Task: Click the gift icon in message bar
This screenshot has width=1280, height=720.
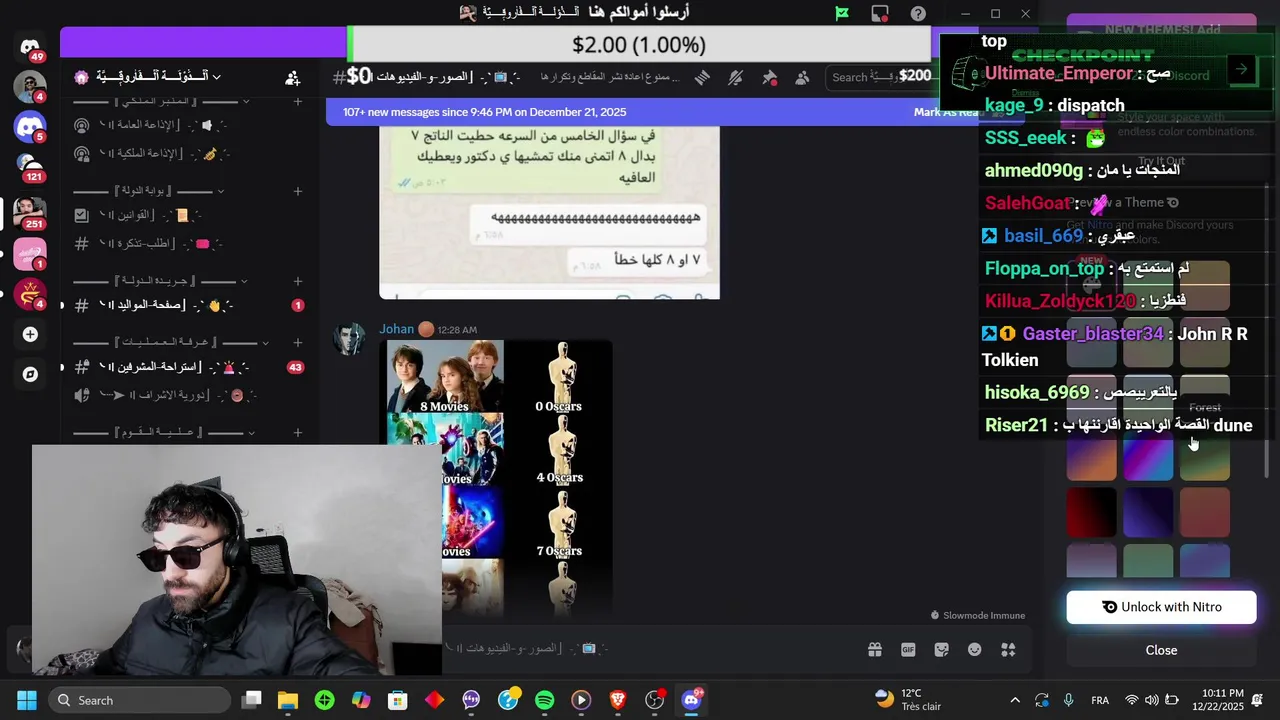Action: click(x=875, y=650)
